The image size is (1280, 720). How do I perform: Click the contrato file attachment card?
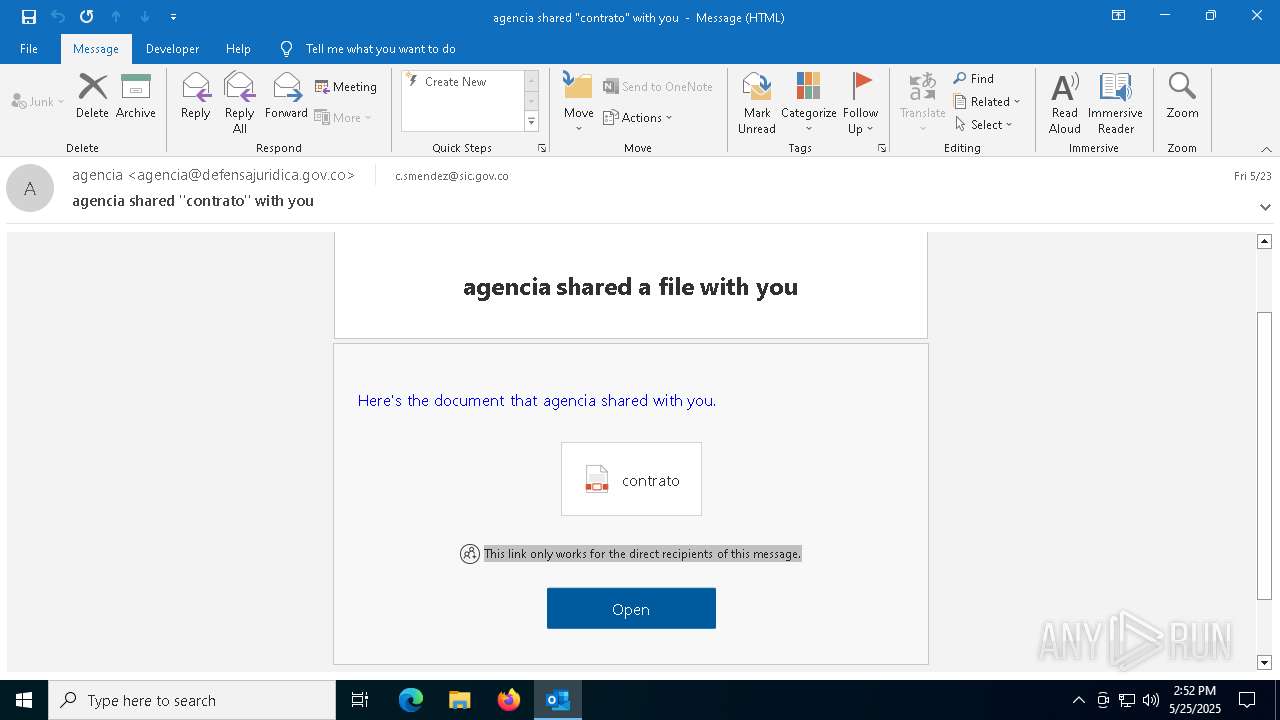tap(631, 480)
